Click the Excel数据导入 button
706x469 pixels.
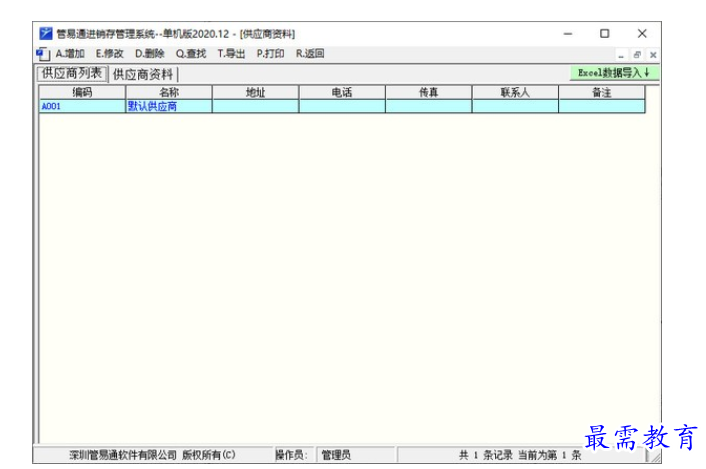tap(614, 73)
